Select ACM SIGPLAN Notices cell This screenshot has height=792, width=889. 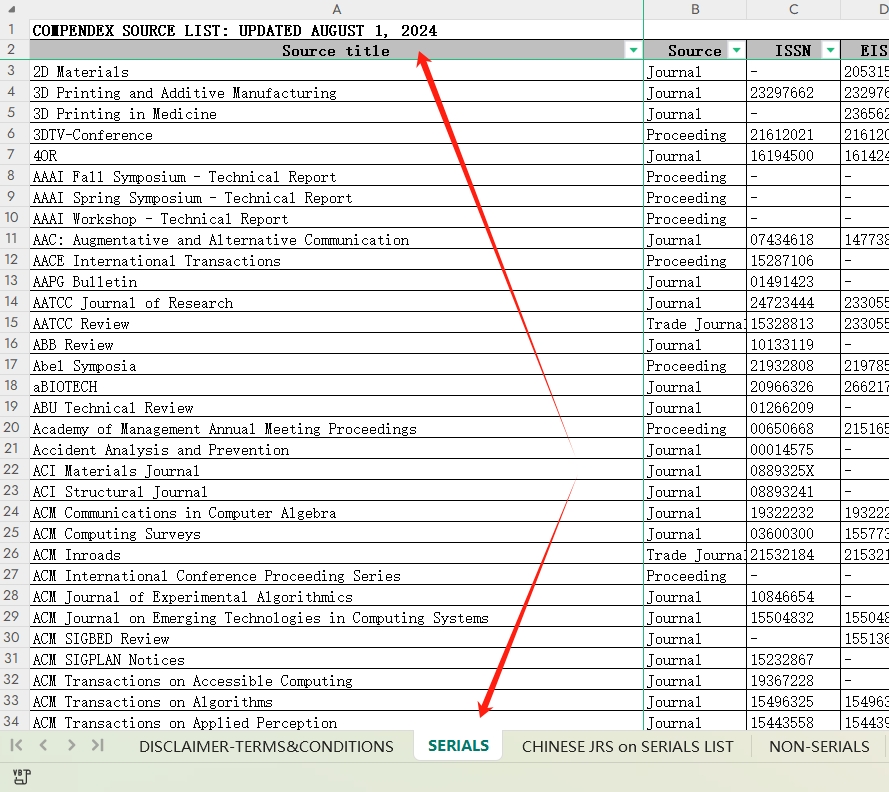click(x=336, y=659)
